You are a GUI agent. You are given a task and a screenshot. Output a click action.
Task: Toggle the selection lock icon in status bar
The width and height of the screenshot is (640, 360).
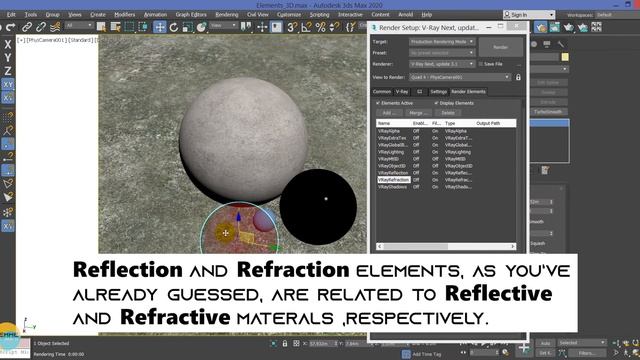pos(285,344)
